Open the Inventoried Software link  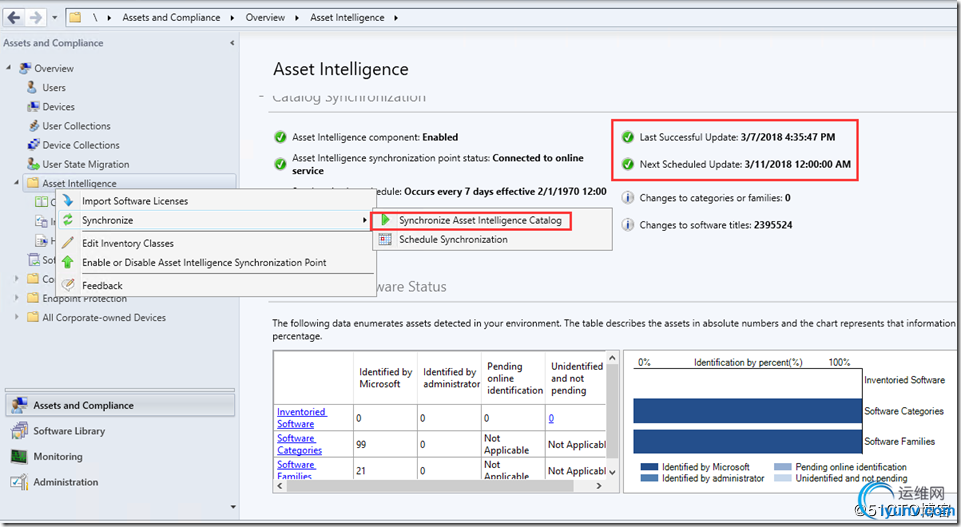pyautogui.click(x=302, y=418)
